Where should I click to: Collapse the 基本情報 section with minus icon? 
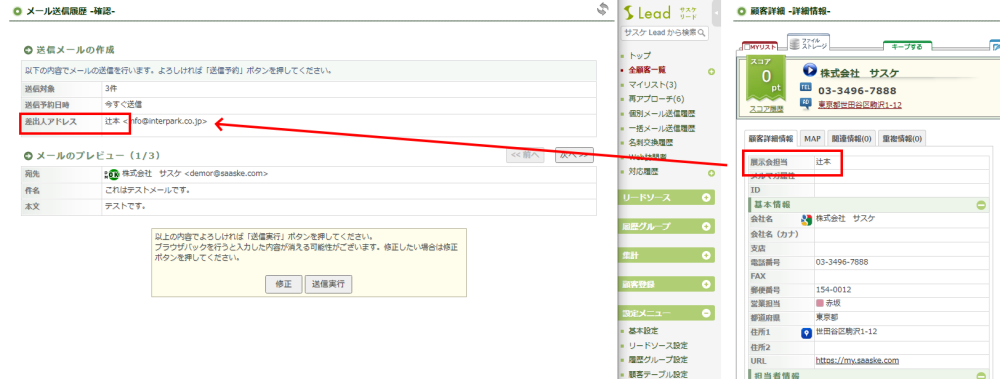pyautogui.click(x=981, y=205)
